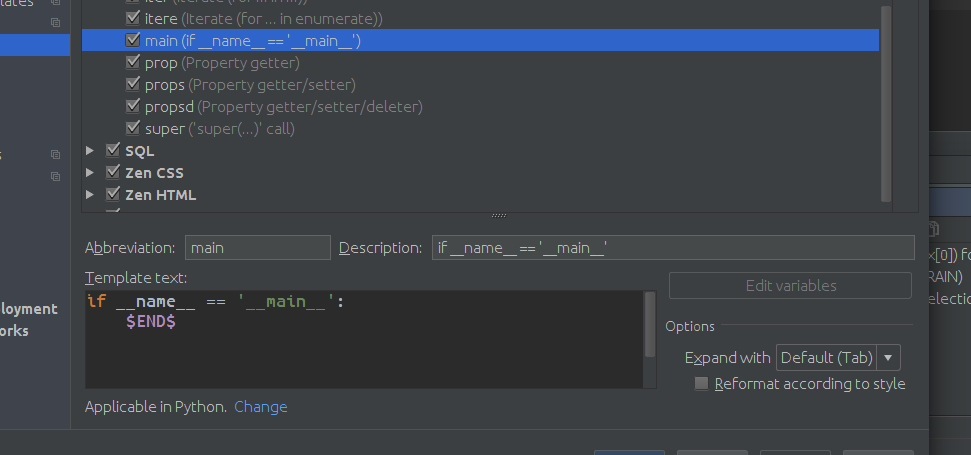The height and width of the screenshot is (455, 971).
Task: Click the Abbreviation input field
Action: click(258, 248)
